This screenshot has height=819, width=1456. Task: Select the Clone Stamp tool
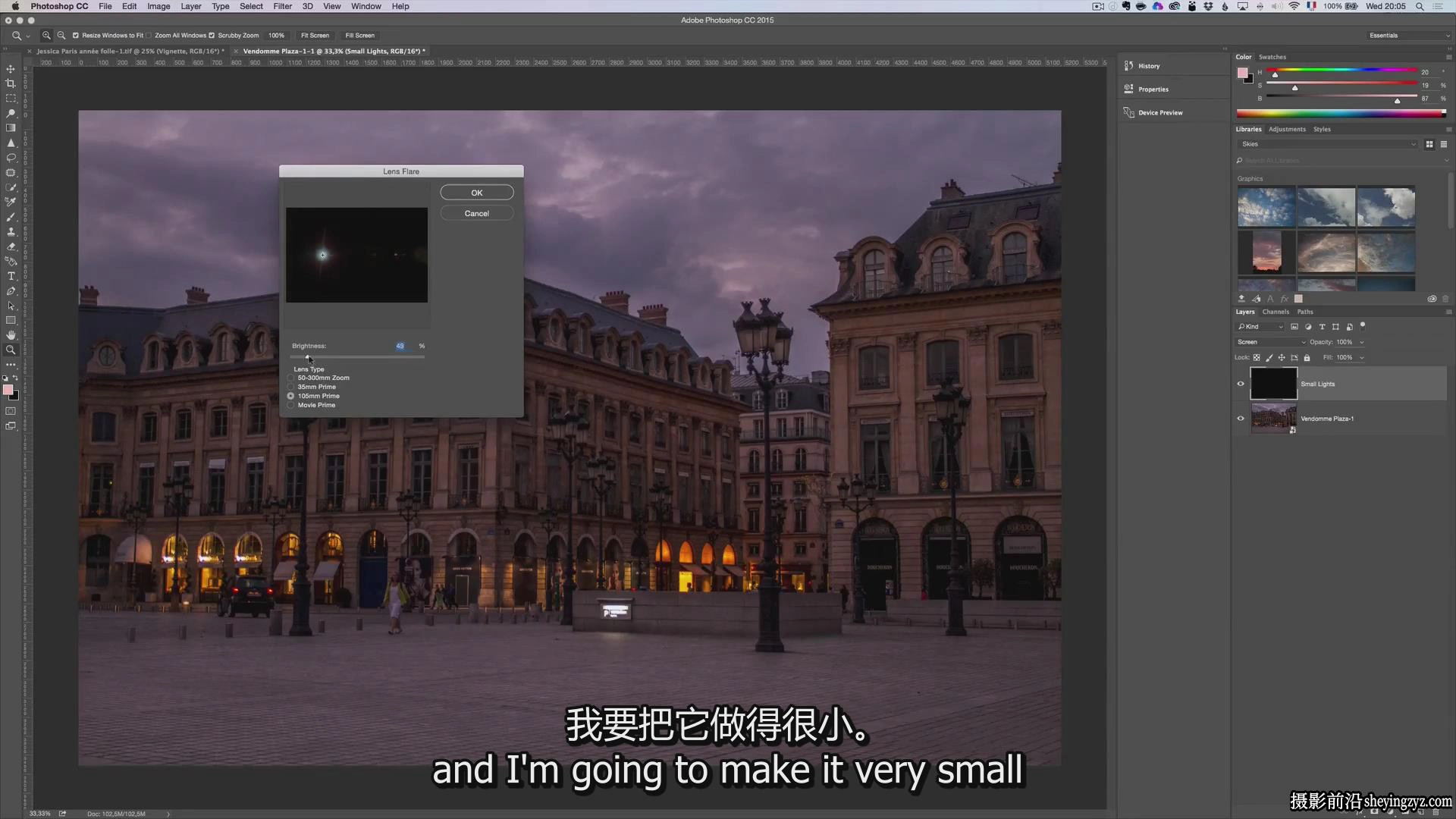[x=11, y=231]
